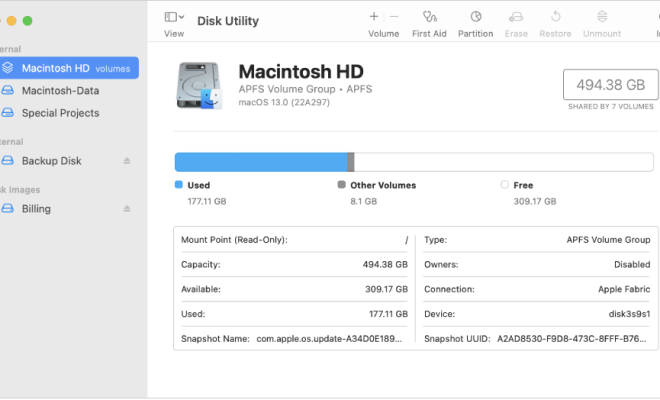The height and width of the screenshot is (400, 660).
Task: Click the white Free legend swatch
Action: [x=504, y=184]
